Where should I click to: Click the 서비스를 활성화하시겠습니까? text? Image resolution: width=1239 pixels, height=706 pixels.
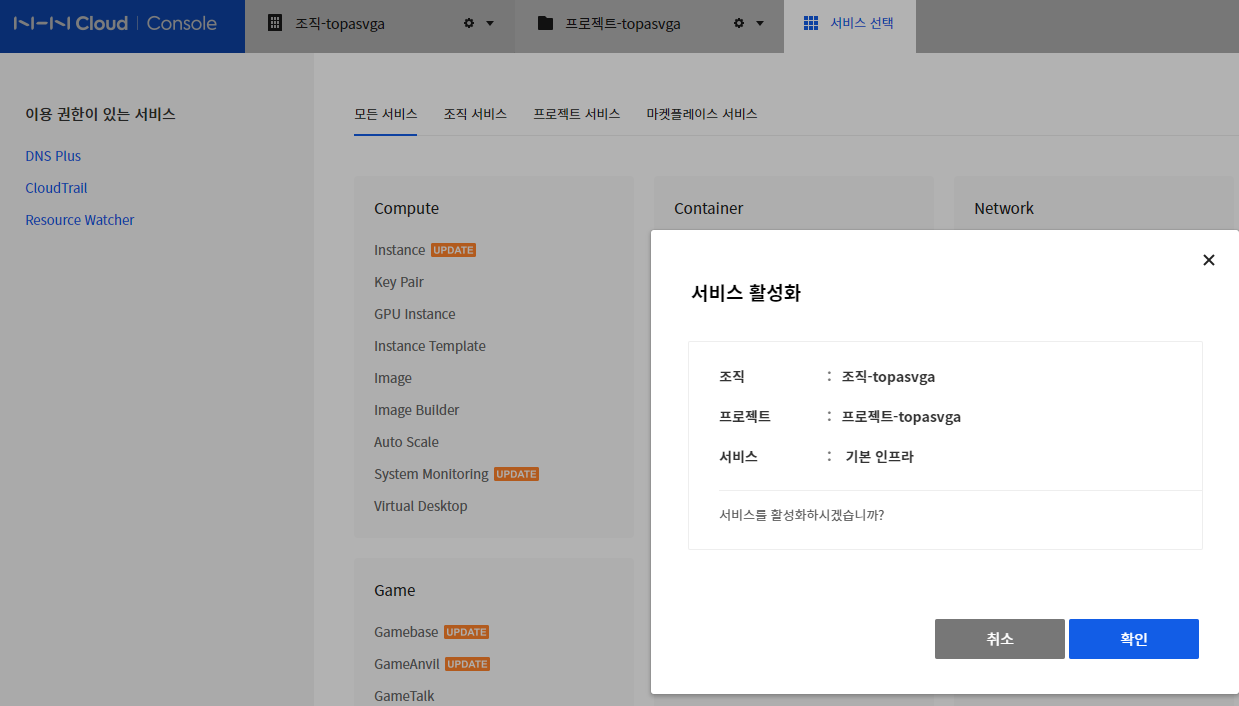801,516
